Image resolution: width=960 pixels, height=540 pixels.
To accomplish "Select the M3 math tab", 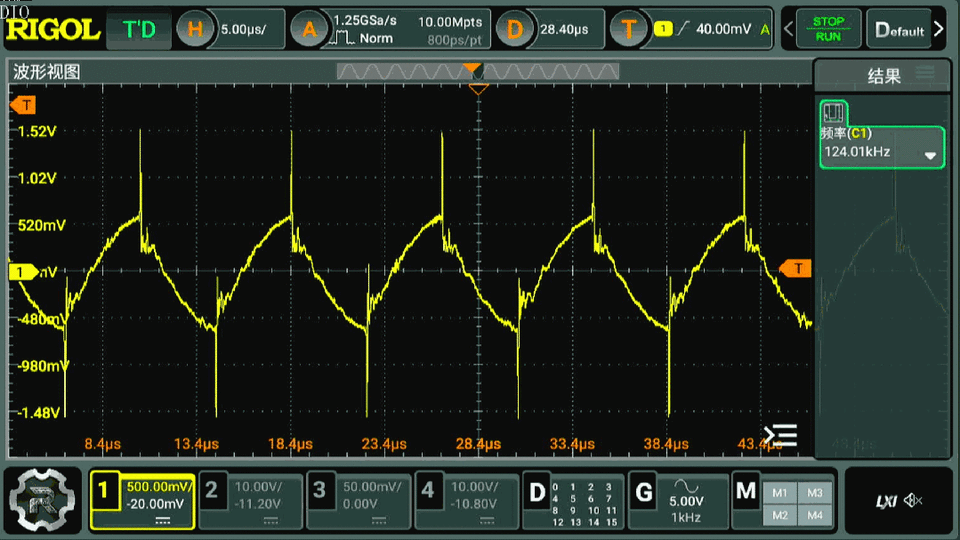I will click(815, 493).
